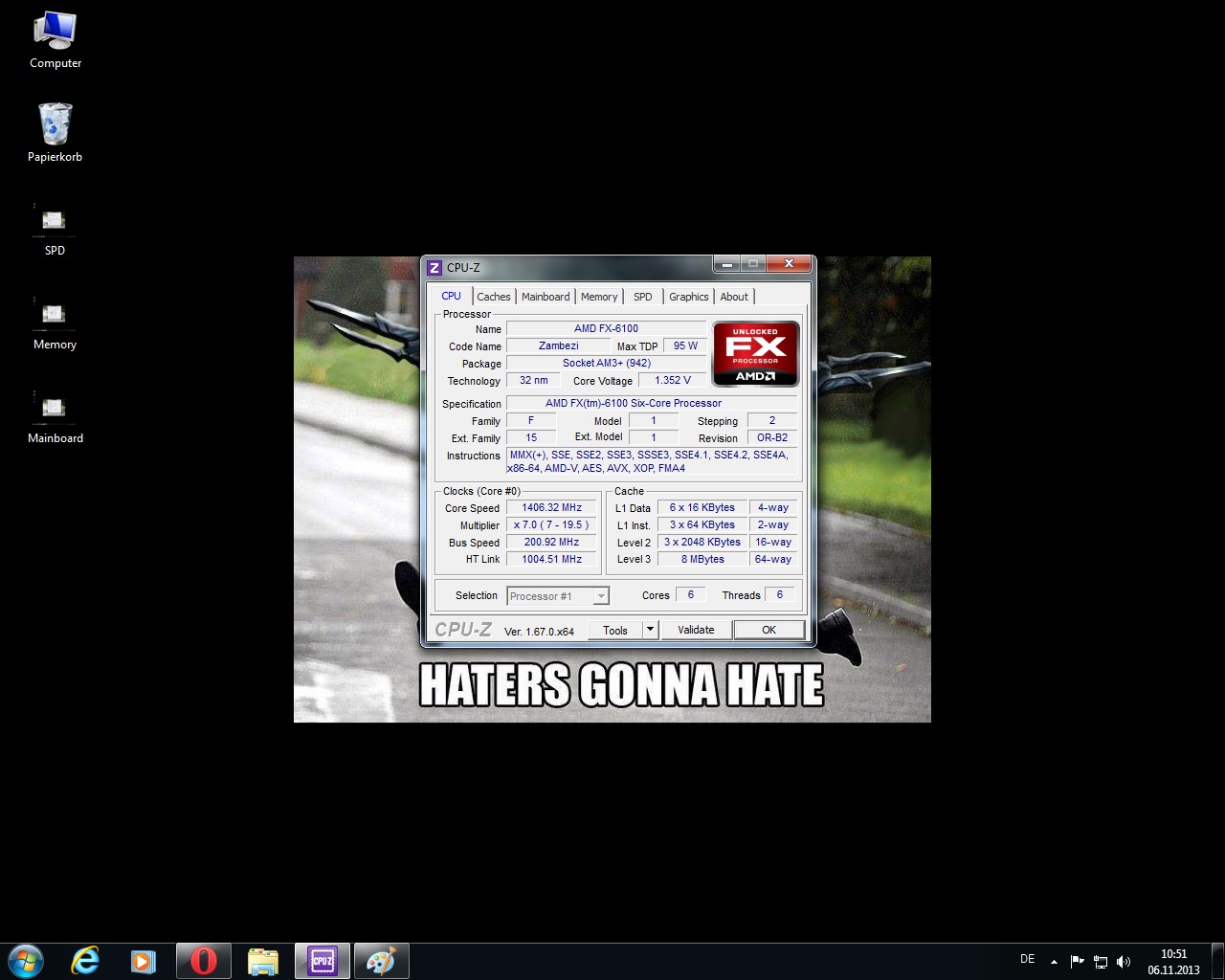1225x980 pixels.
Task: Click the Zambezi code name value
Action: (558, 345)
